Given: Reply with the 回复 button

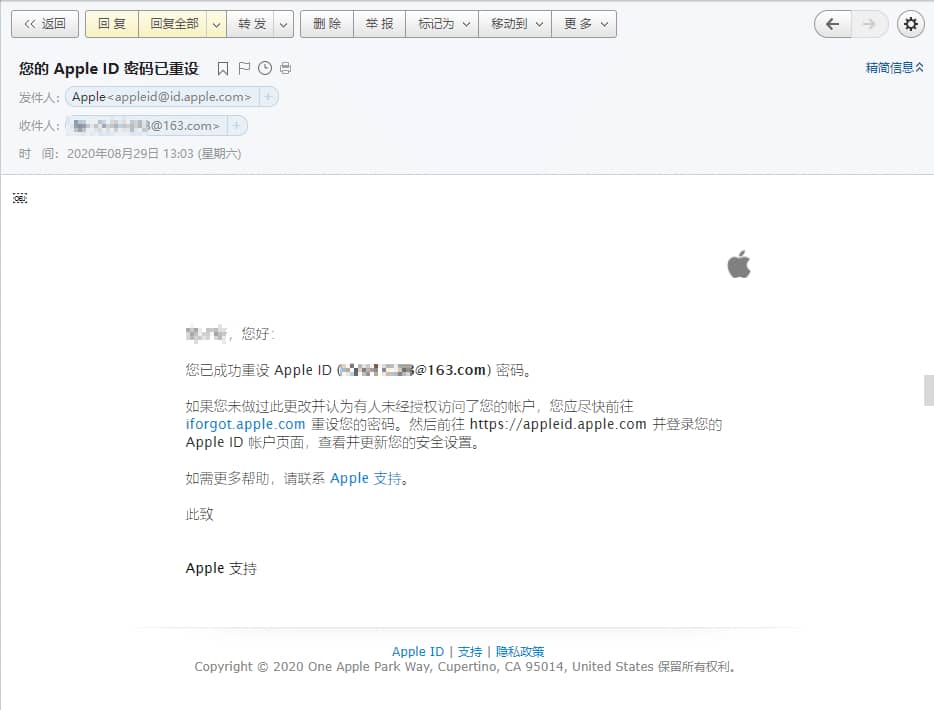Looking at the screenshot, I should pyautogui.click(x=112, y=24).
